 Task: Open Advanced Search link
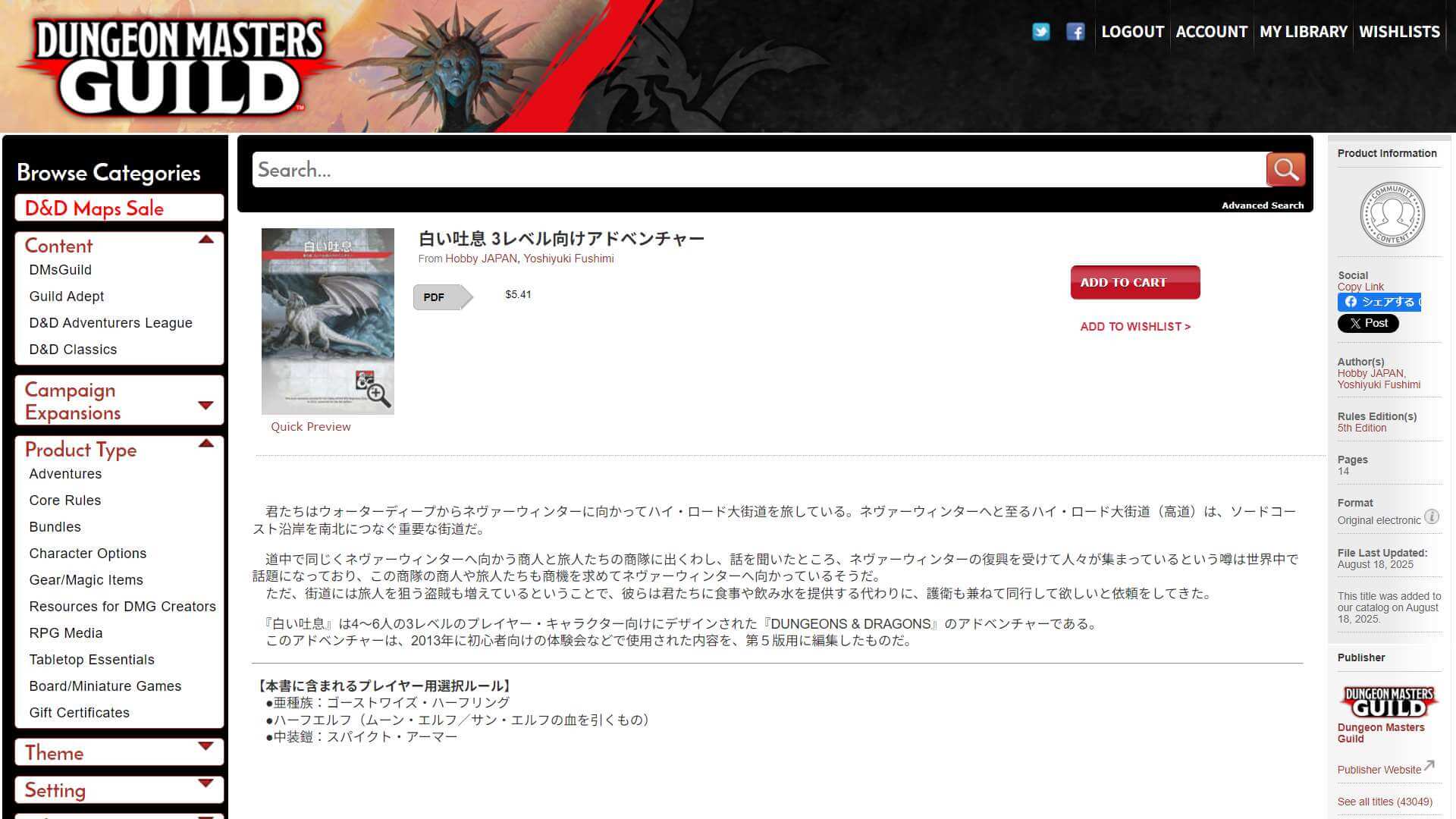pos(1263,206)
